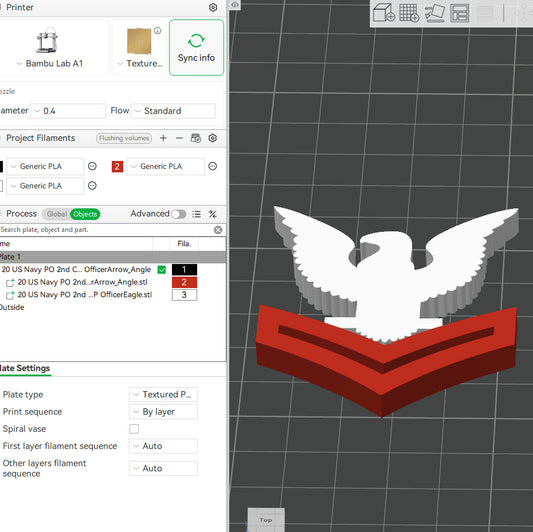Open First layer filament sequence dropdown
The width and height of the screenshot is (533, 532).
164,446
